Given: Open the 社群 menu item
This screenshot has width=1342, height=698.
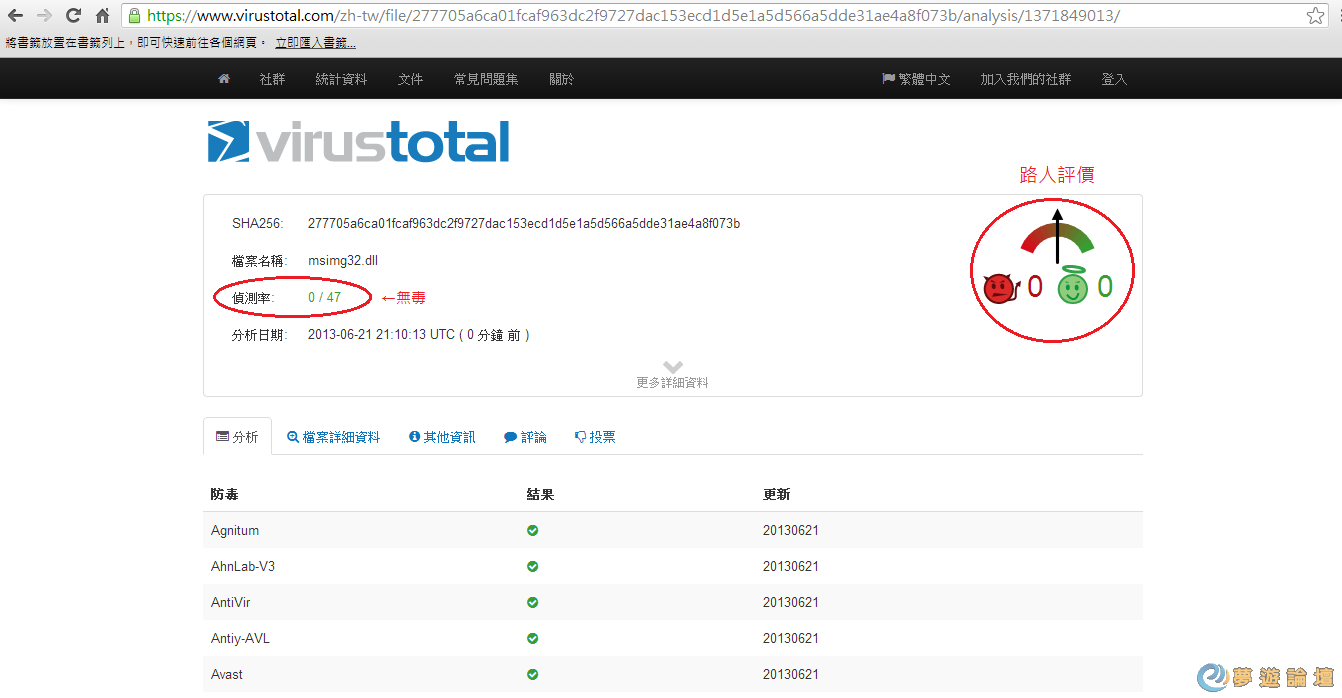Looking at the screenshot, I should 272,79.
